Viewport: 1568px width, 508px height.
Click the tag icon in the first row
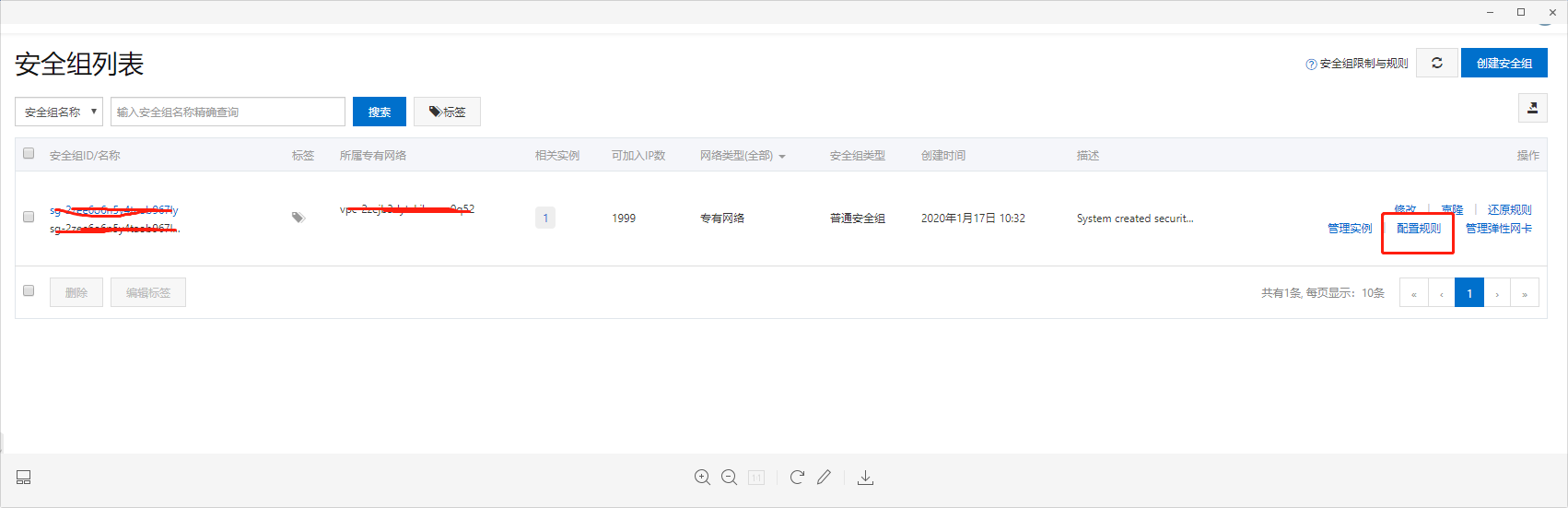point(298,218)
